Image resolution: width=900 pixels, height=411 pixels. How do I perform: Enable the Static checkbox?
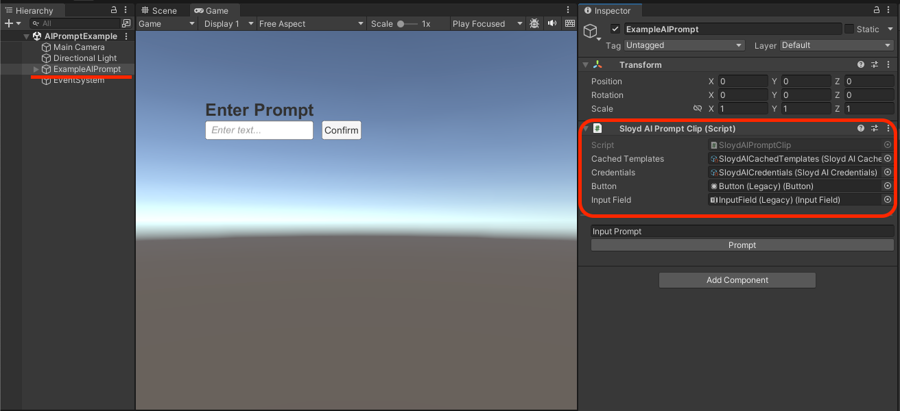pyautogui.click(x=849, y=30)
